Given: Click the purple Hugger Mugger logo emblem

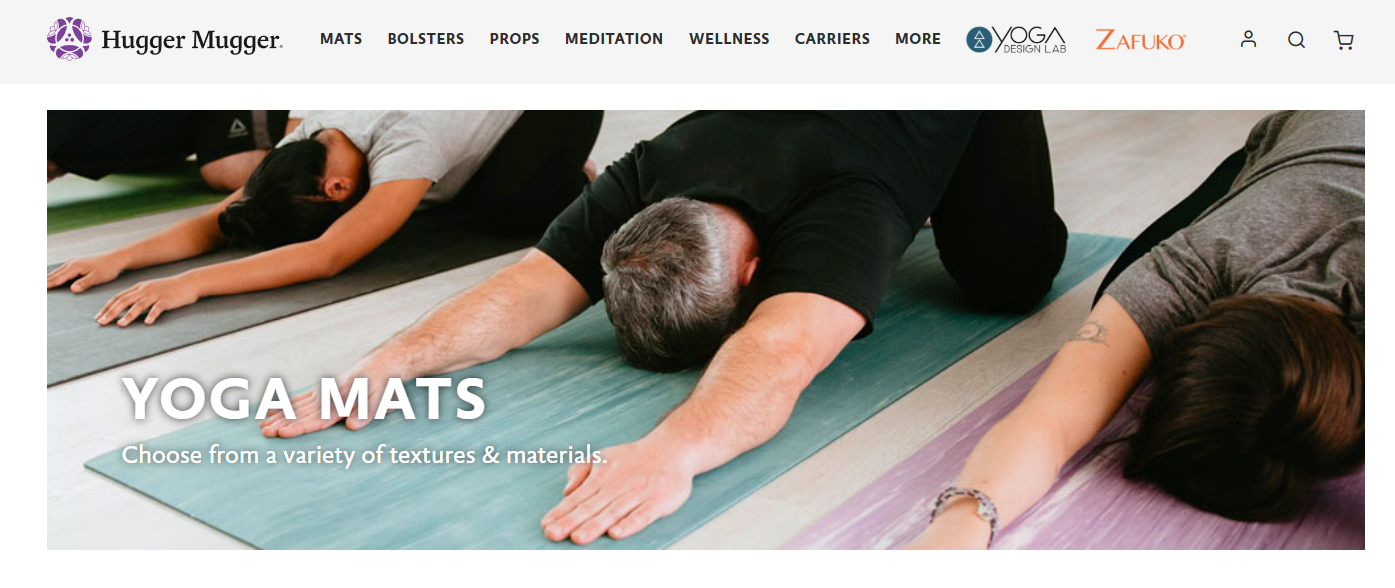Looking at the screenshot, I should (69, 39).
